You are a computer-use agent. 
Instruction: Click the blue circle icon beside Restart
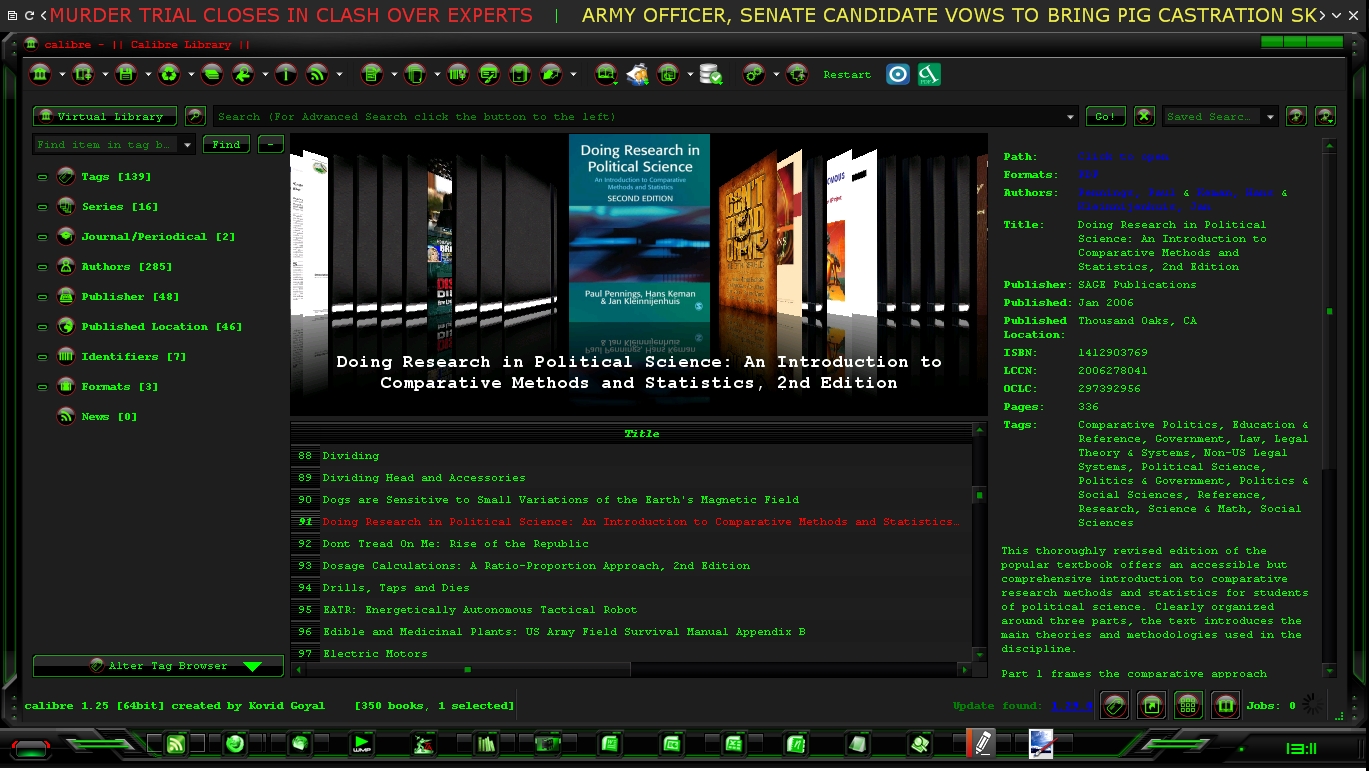coord(898,74)
